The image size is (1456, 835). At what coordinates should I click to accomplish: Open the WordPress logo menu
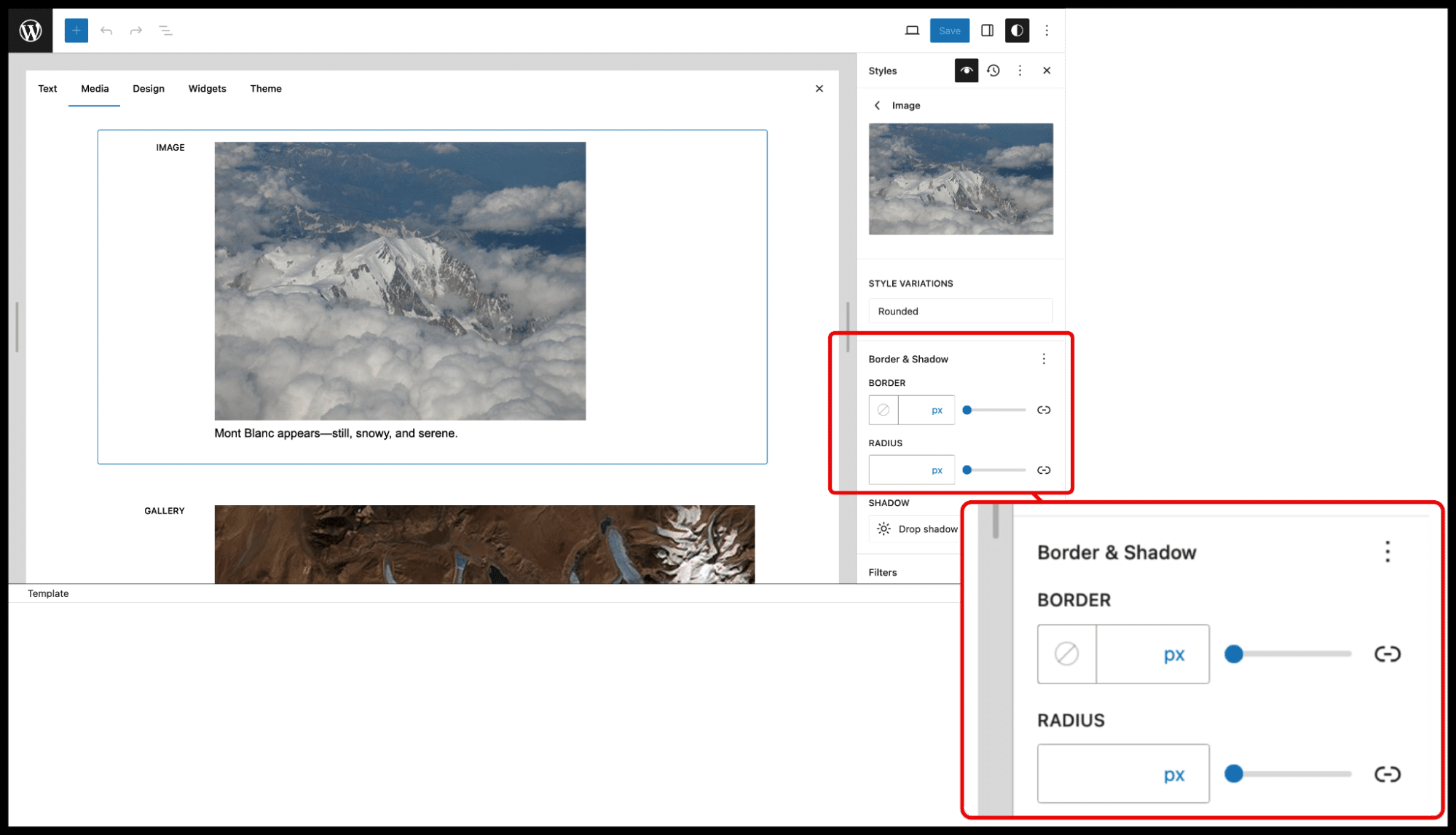coord(31,31)
